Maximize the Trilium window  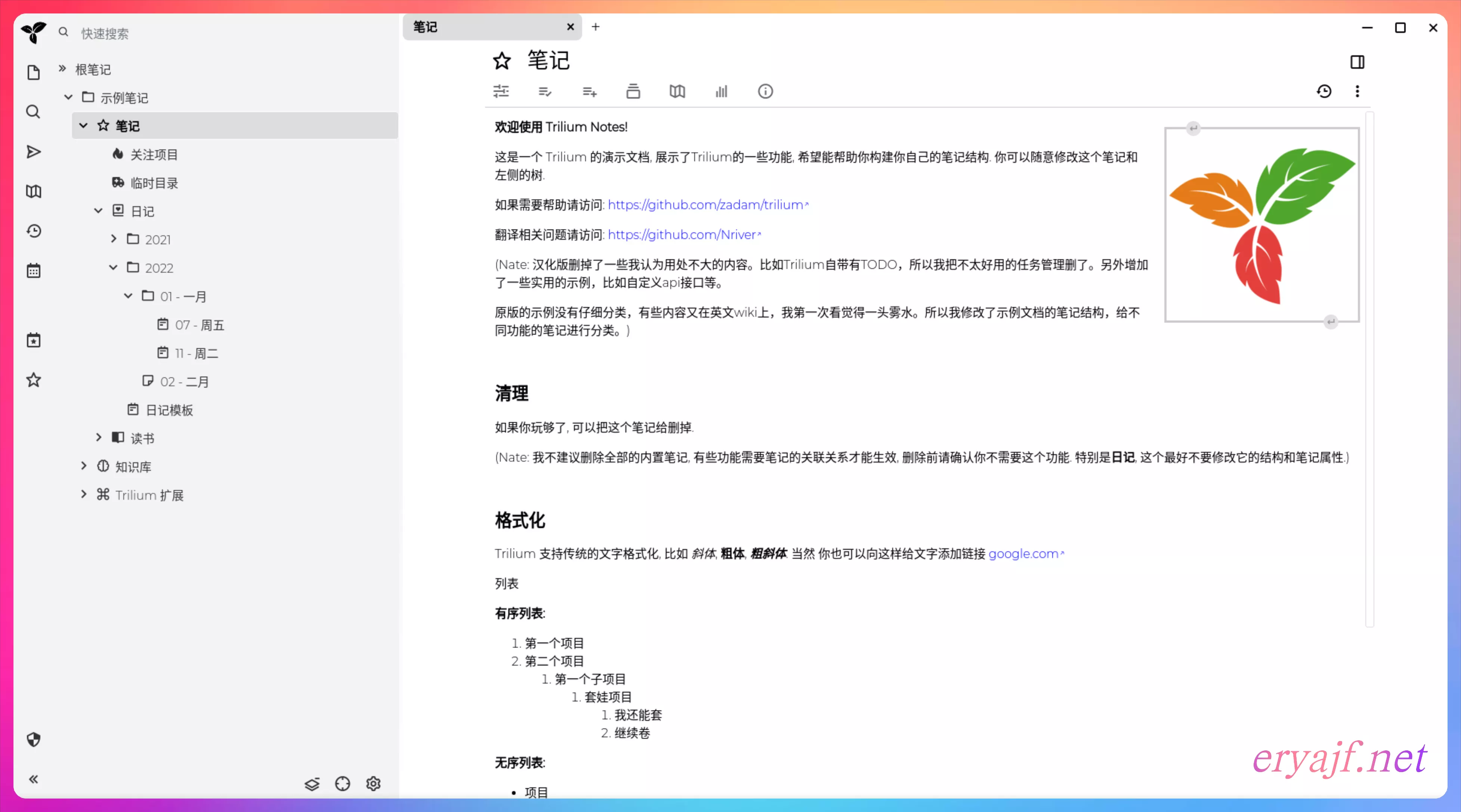click(x=1400, y=28)
